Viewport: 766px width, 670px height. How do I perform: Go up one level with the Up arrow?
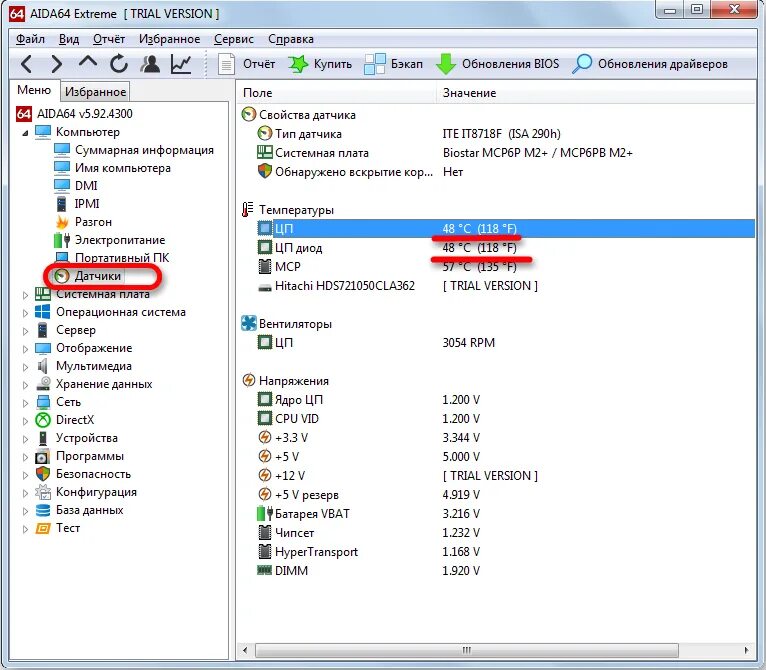click(87, 62)
